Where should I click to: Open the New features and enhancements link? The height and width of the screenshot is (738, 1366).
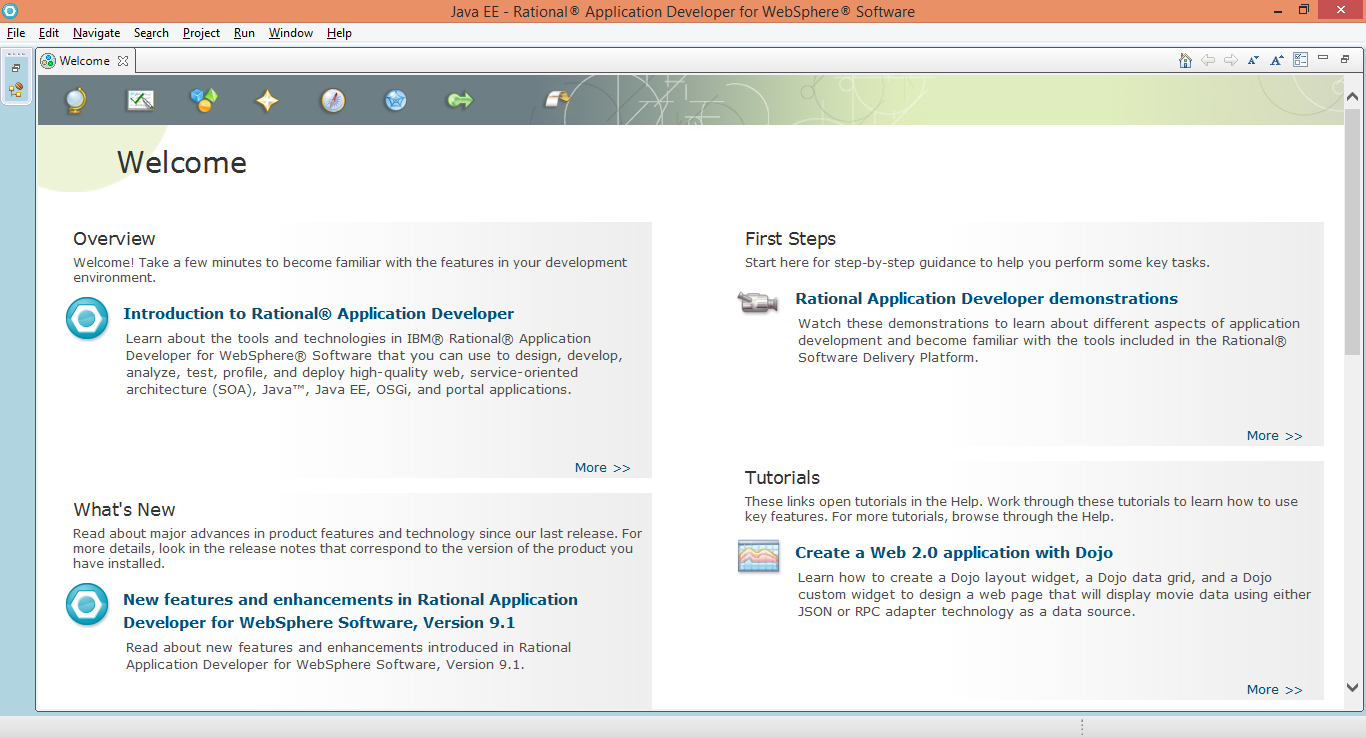coord(350,611)
